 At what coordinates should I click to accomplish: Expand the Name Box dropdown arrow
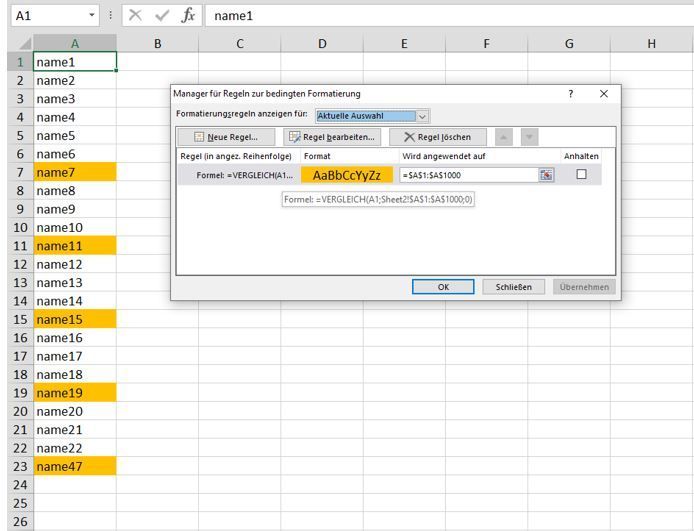(x=92, y=15)
